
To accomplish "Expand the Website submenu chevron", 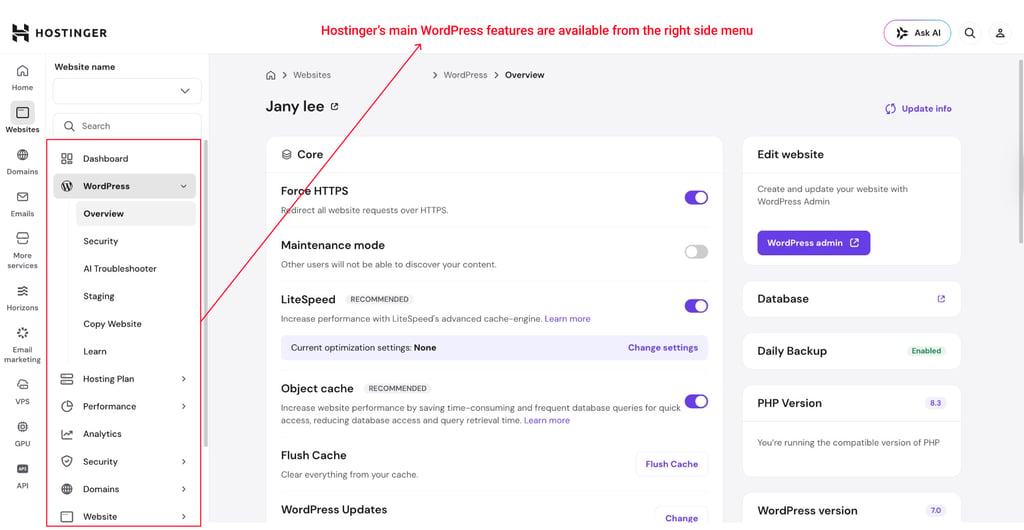I will (x=184, y=516).
